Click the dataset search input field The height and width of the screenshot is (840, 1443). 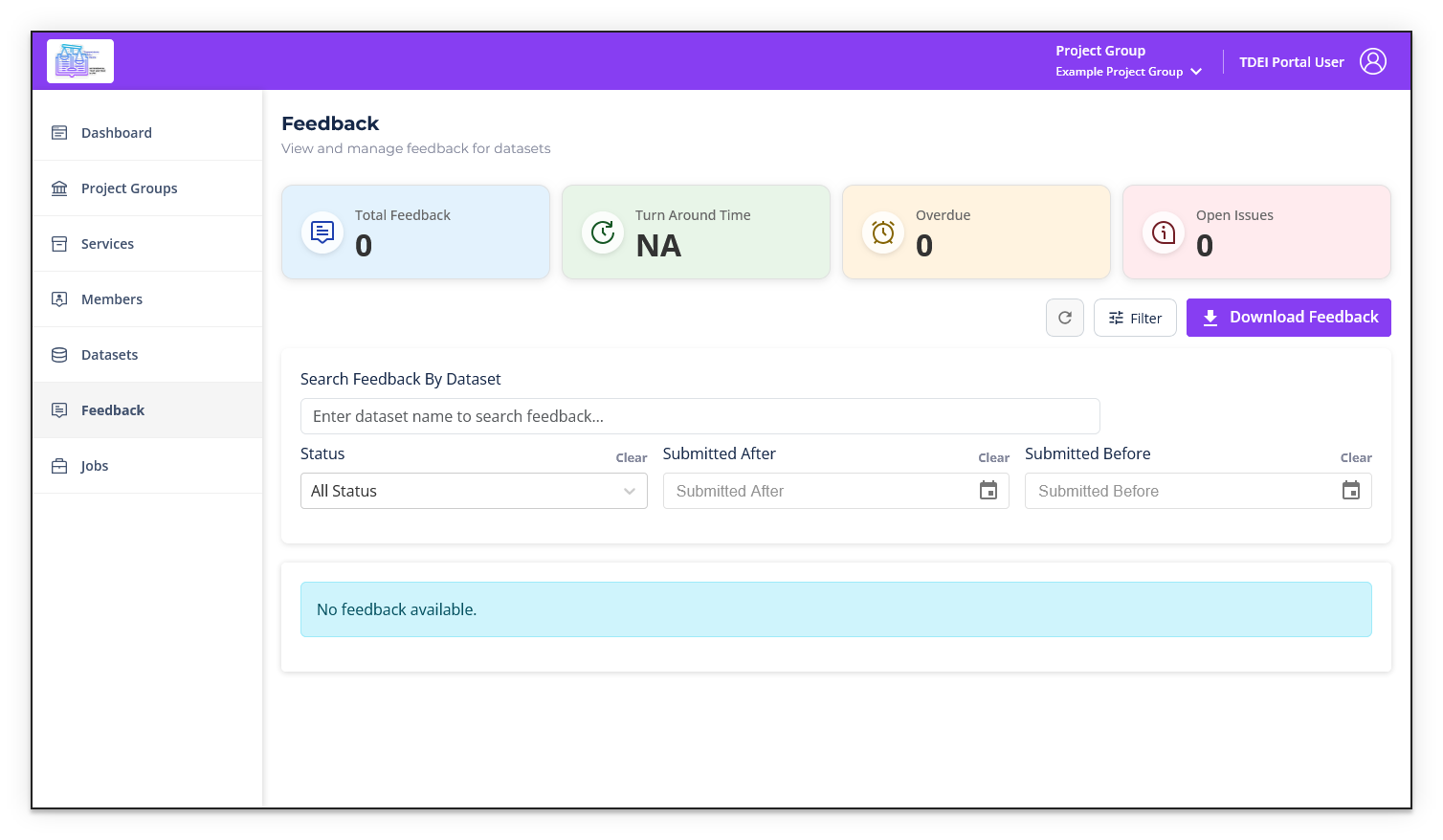699,415
